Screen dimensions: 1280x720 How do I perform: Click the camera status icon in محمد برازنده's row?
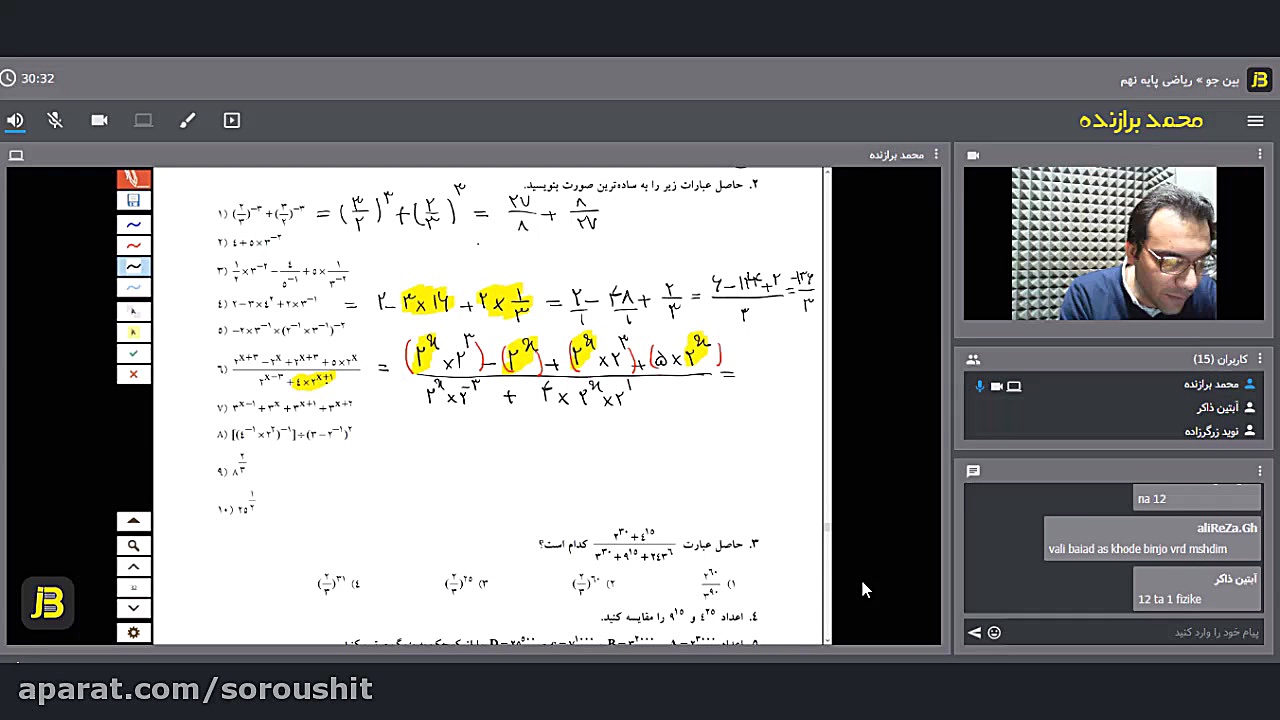click(x=996, y=386)
